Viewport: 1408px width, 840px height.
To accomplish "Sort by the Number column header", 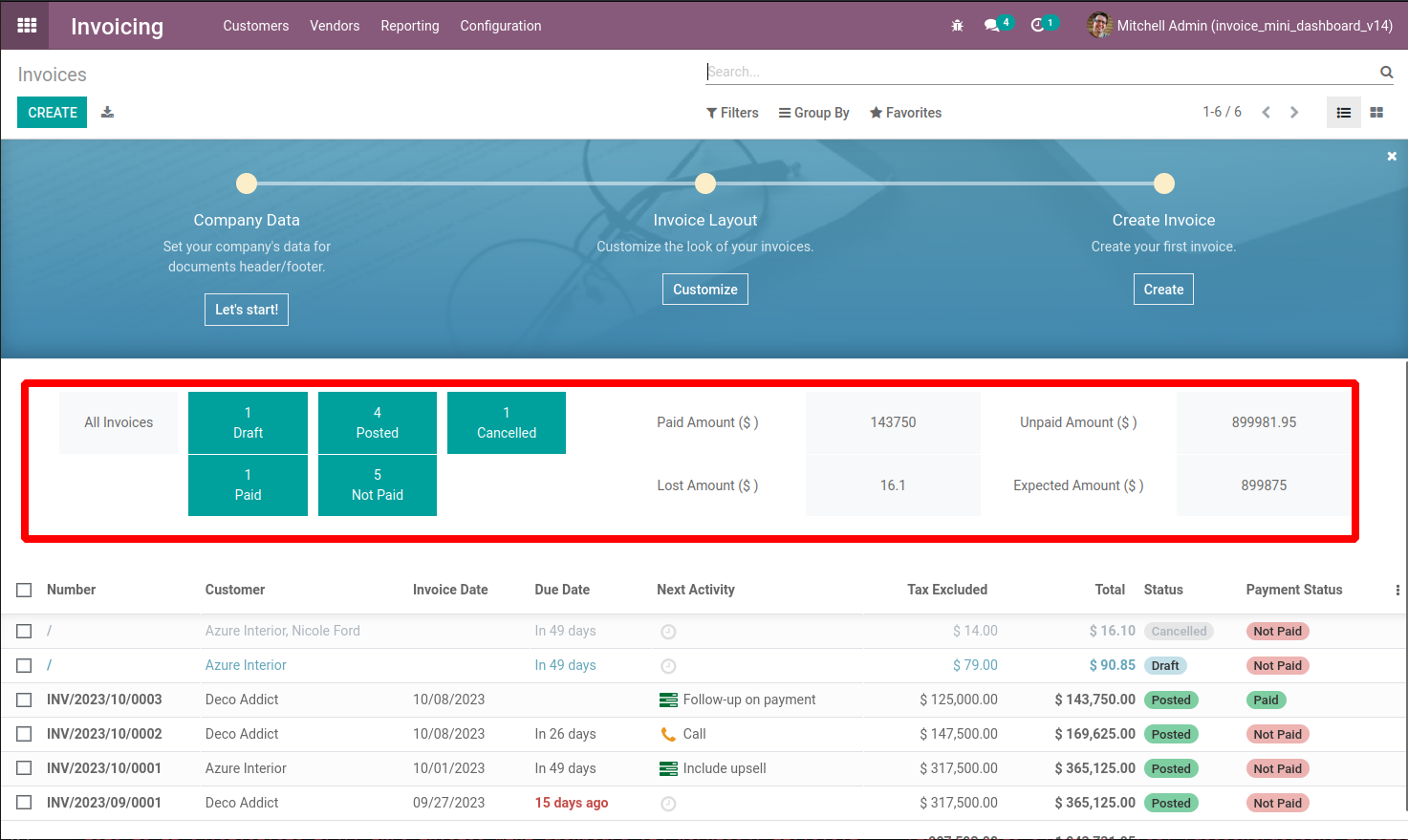I will (72, 590).
